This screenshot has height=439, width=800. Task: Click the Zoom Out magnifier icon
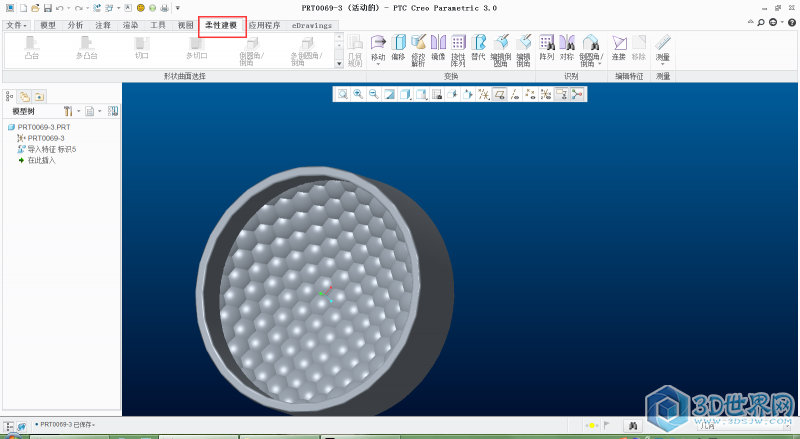373,94
